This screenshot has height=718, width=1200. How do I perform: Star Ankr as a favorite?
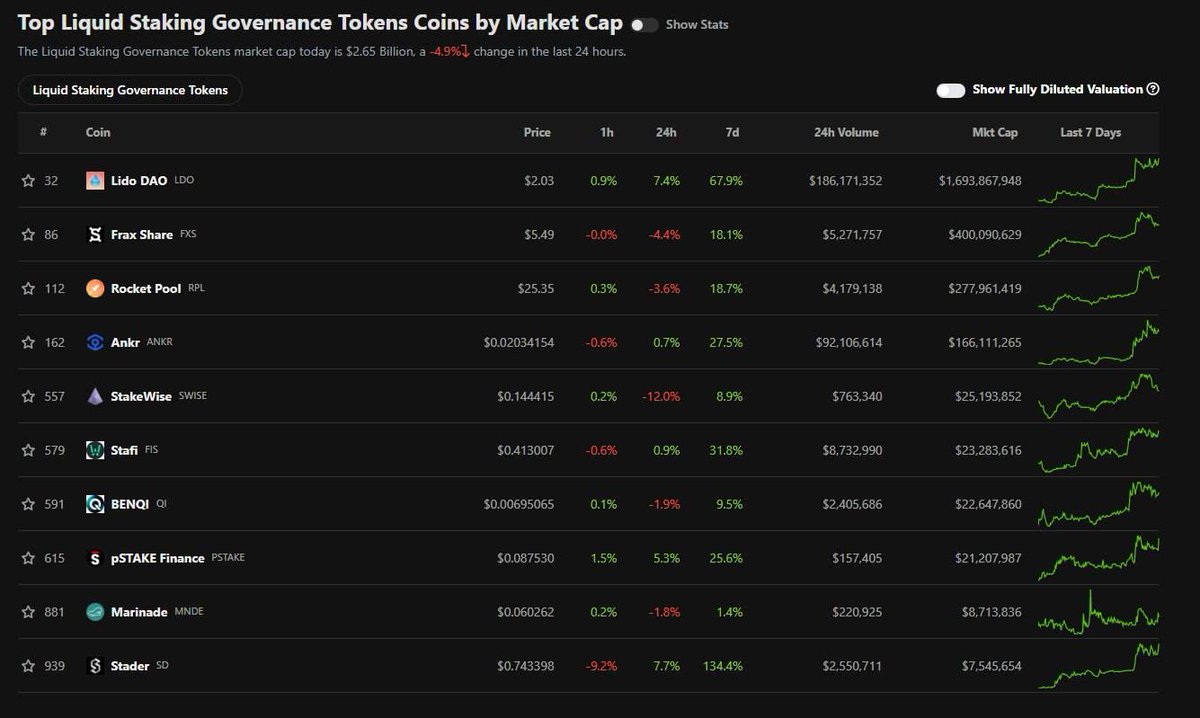pyautogui.click(x=28, y=343)
